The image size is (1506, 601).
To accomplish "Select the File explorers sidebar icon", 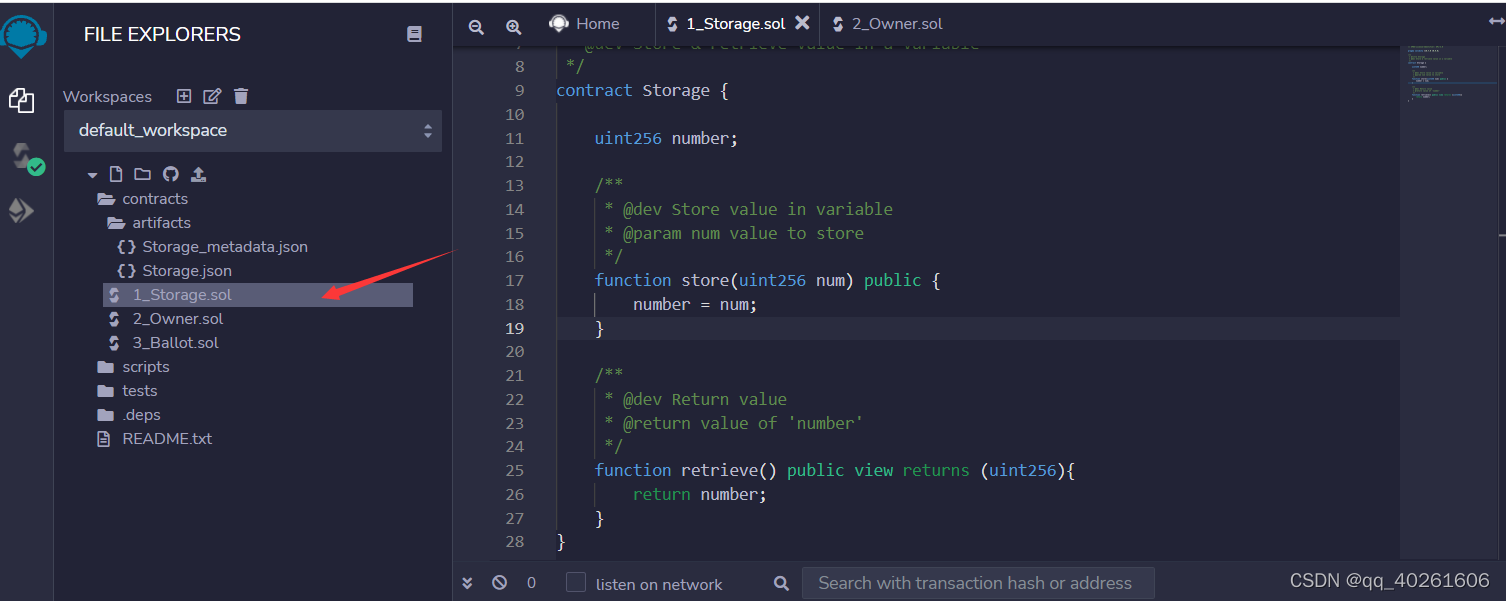I will point(22,100).
